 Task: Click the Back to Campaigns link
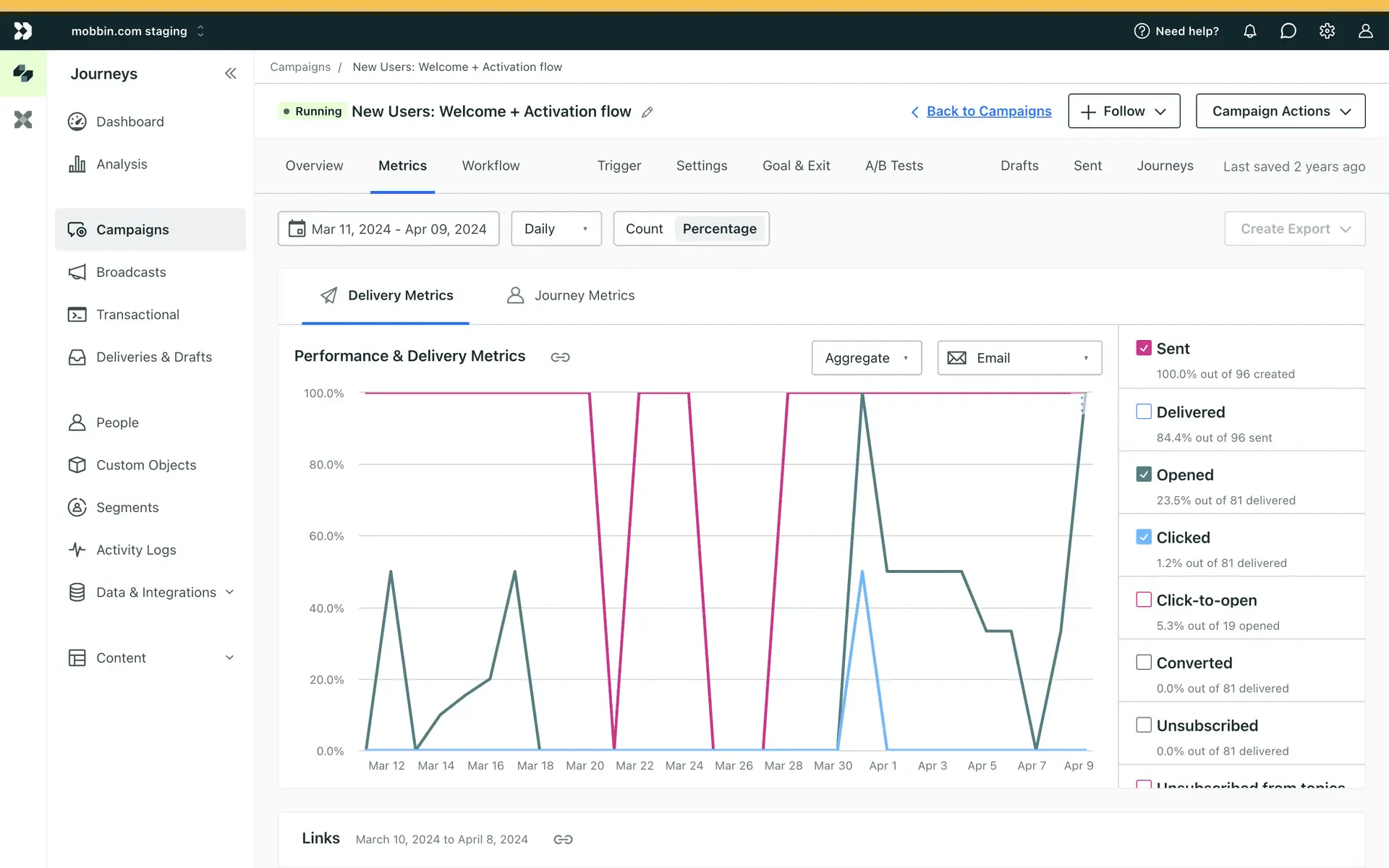coord(988,111)
